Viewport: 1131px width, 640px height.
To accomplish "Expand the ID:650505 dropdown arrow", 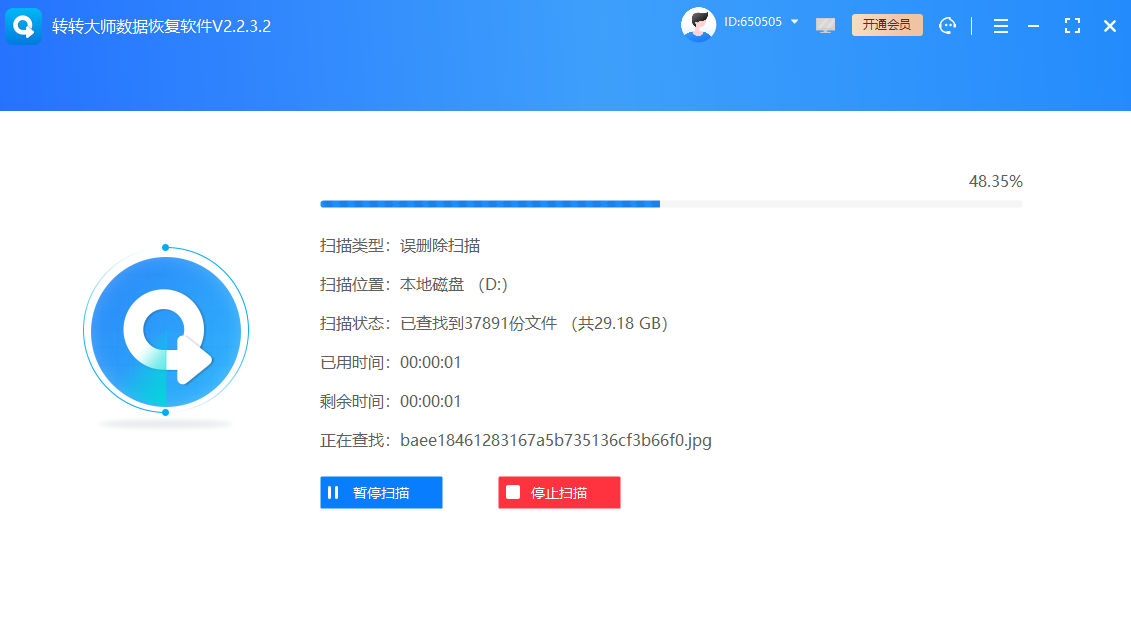I will (795, 21).
